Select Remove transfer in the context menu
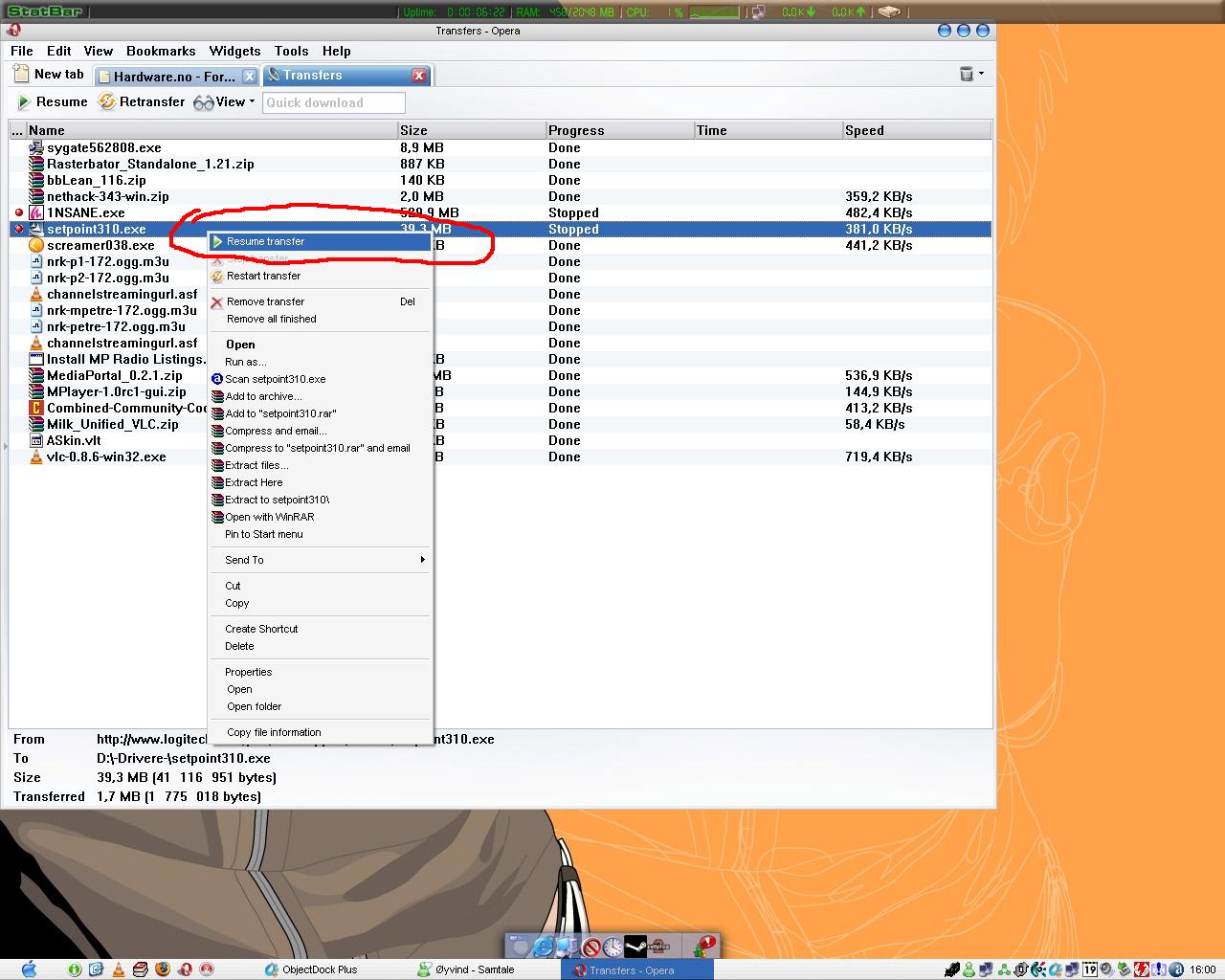Viewport: 1225px width, 980px height. point(320,301)
